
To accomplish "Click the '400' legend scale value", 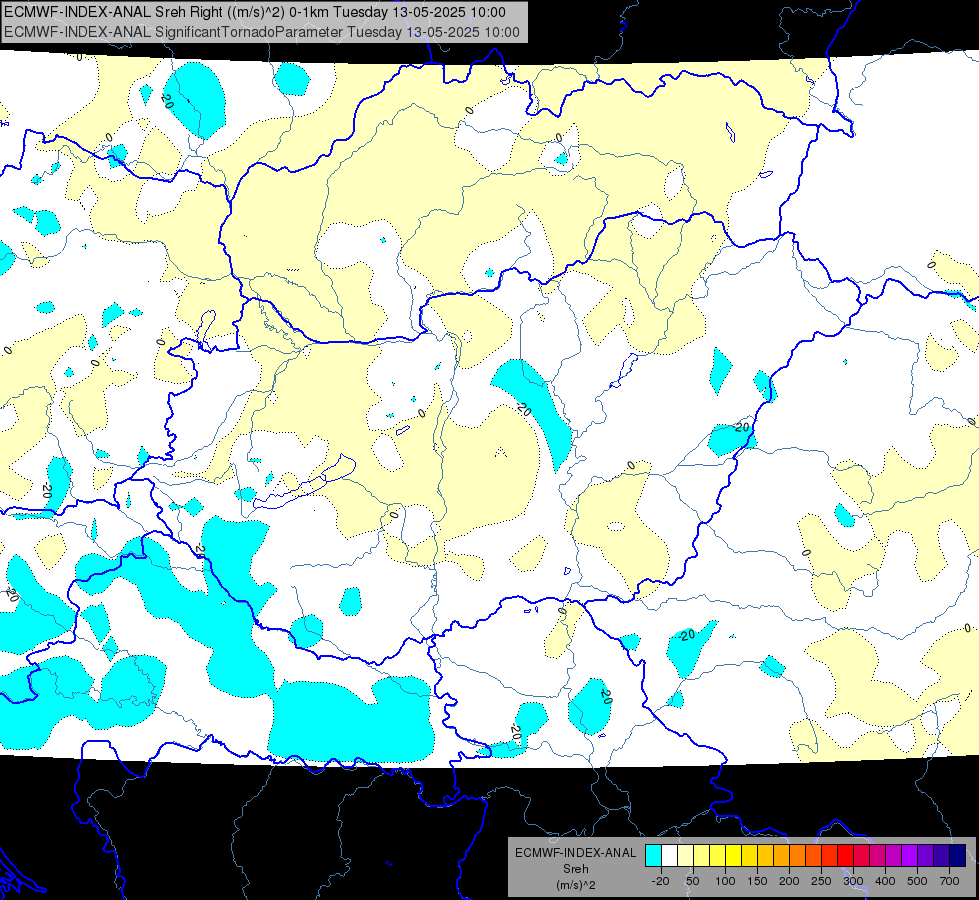I will coord(885,881).
